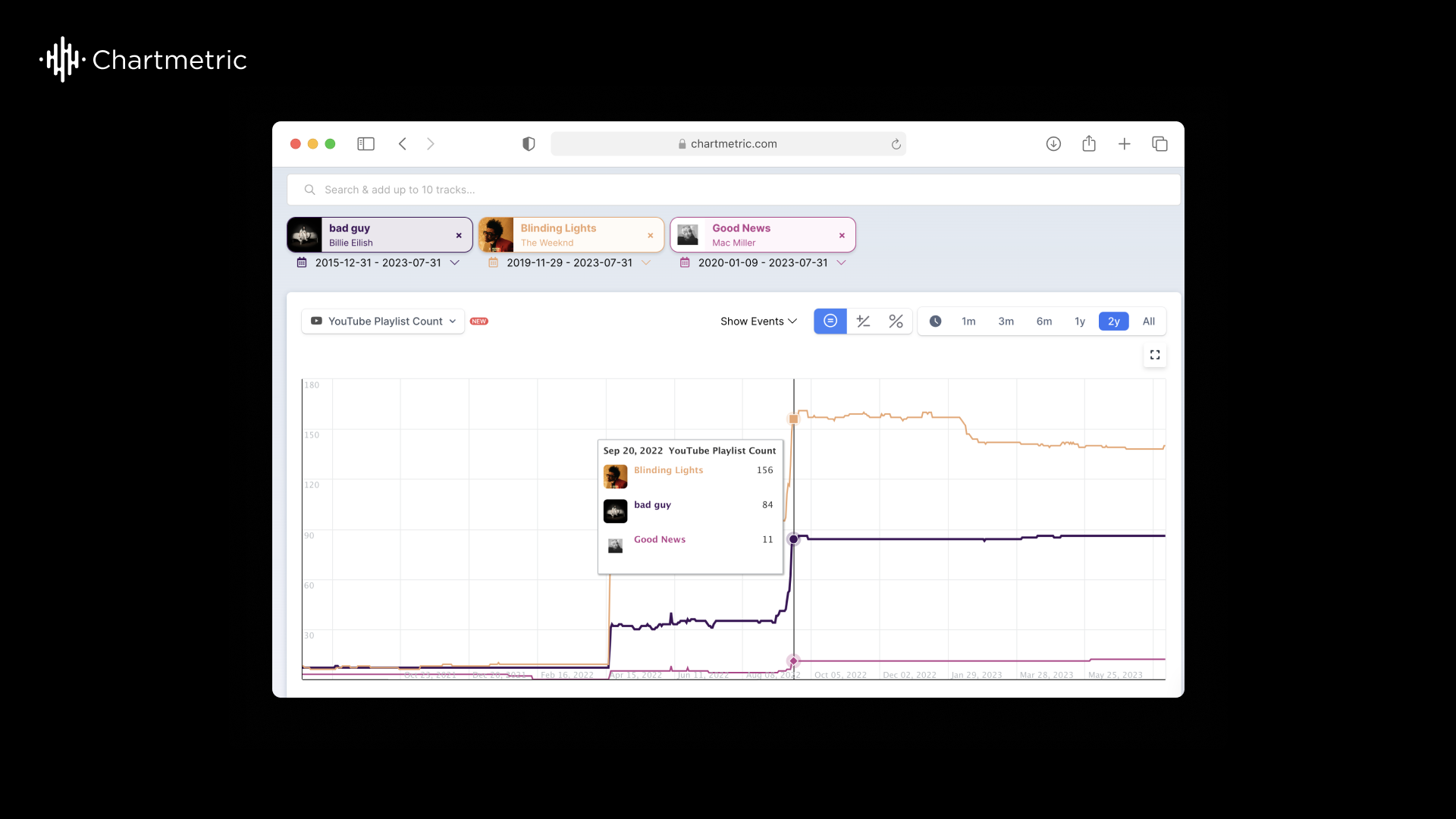Image resolution: width=1456 pixels, height=819 pixels.
Task: Click the Blinding Lights orange data point marker
Action: click(x=794, y=419)
